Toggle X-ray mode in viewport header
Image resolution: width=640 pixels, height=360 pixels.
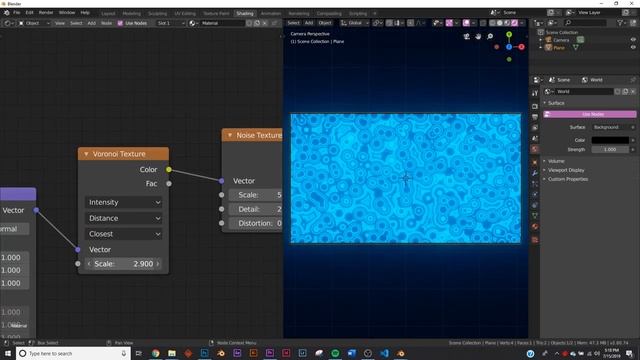pyautogui.click(x=483, y=23)
